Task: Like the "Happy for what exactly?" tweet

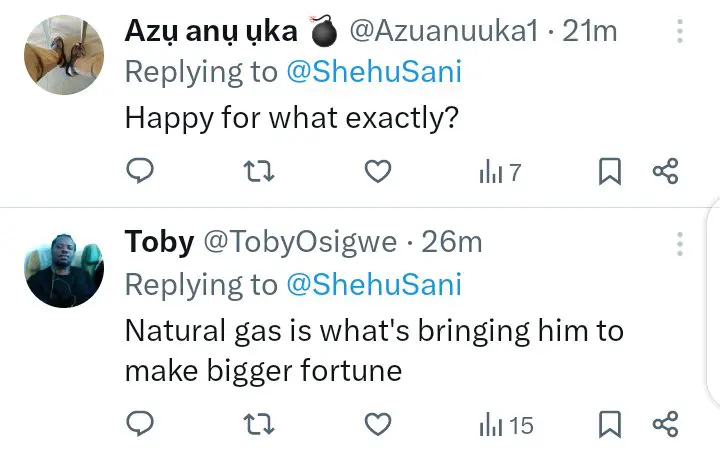Action: coord(377,173)
